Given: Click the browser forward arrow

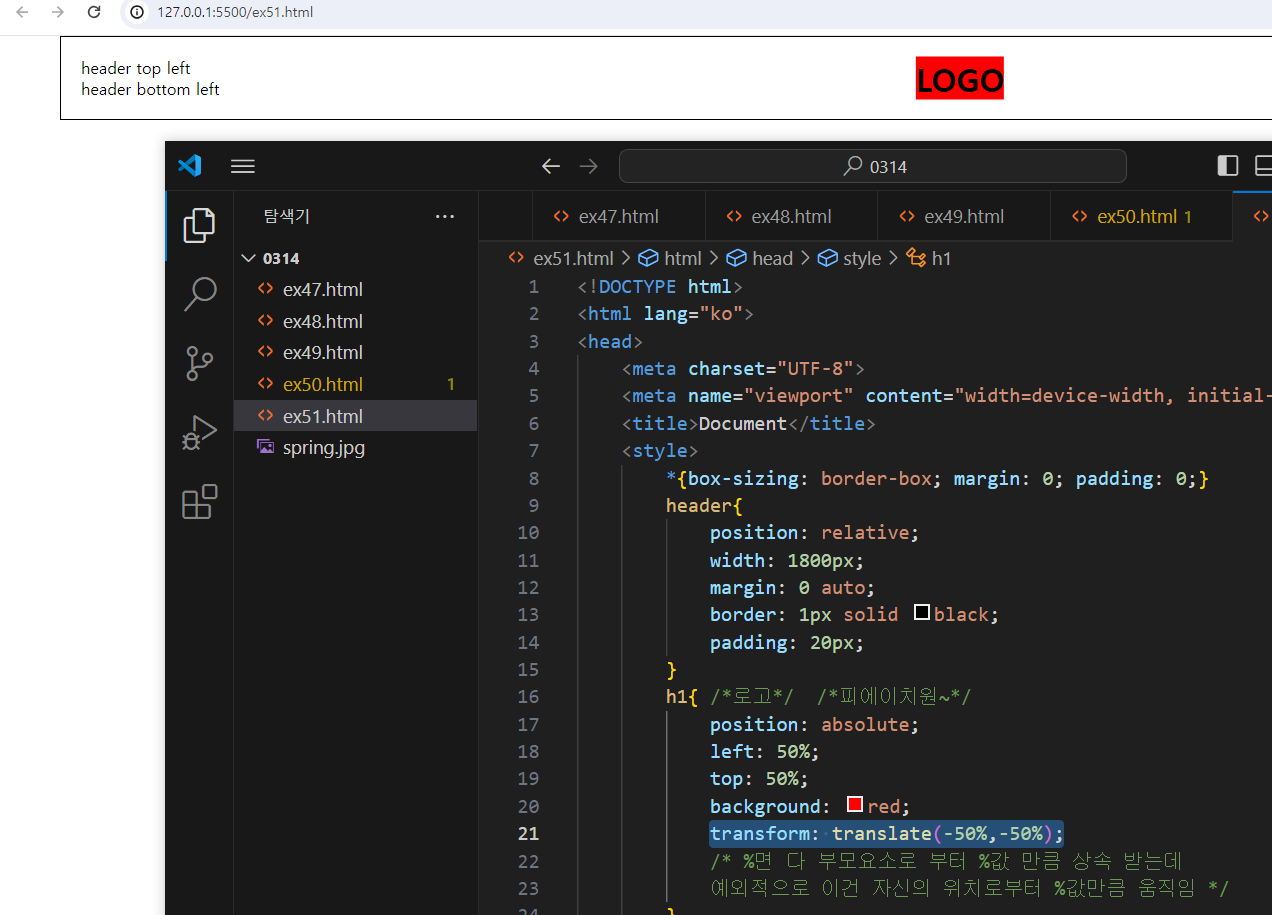Looking at the screenshot, I should coord(58,12).
